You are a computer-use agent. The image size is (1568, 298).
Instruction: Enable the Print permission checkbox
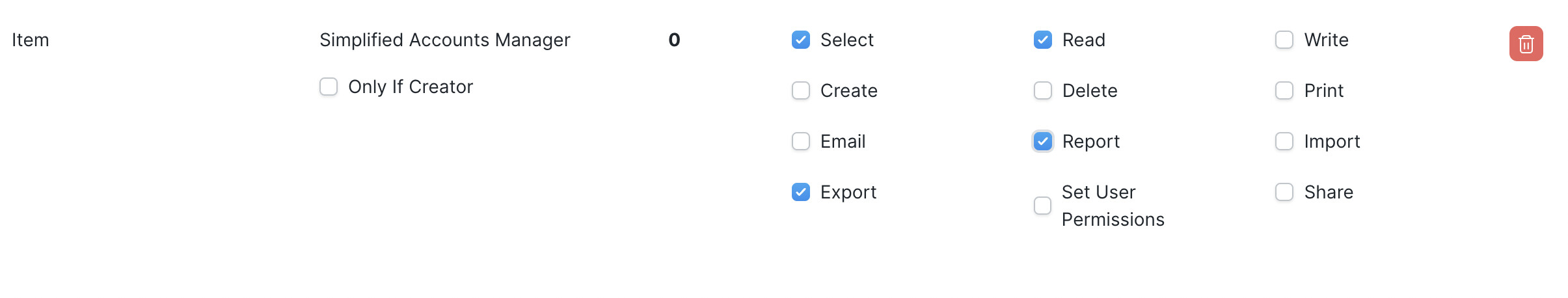point(1284,90)
